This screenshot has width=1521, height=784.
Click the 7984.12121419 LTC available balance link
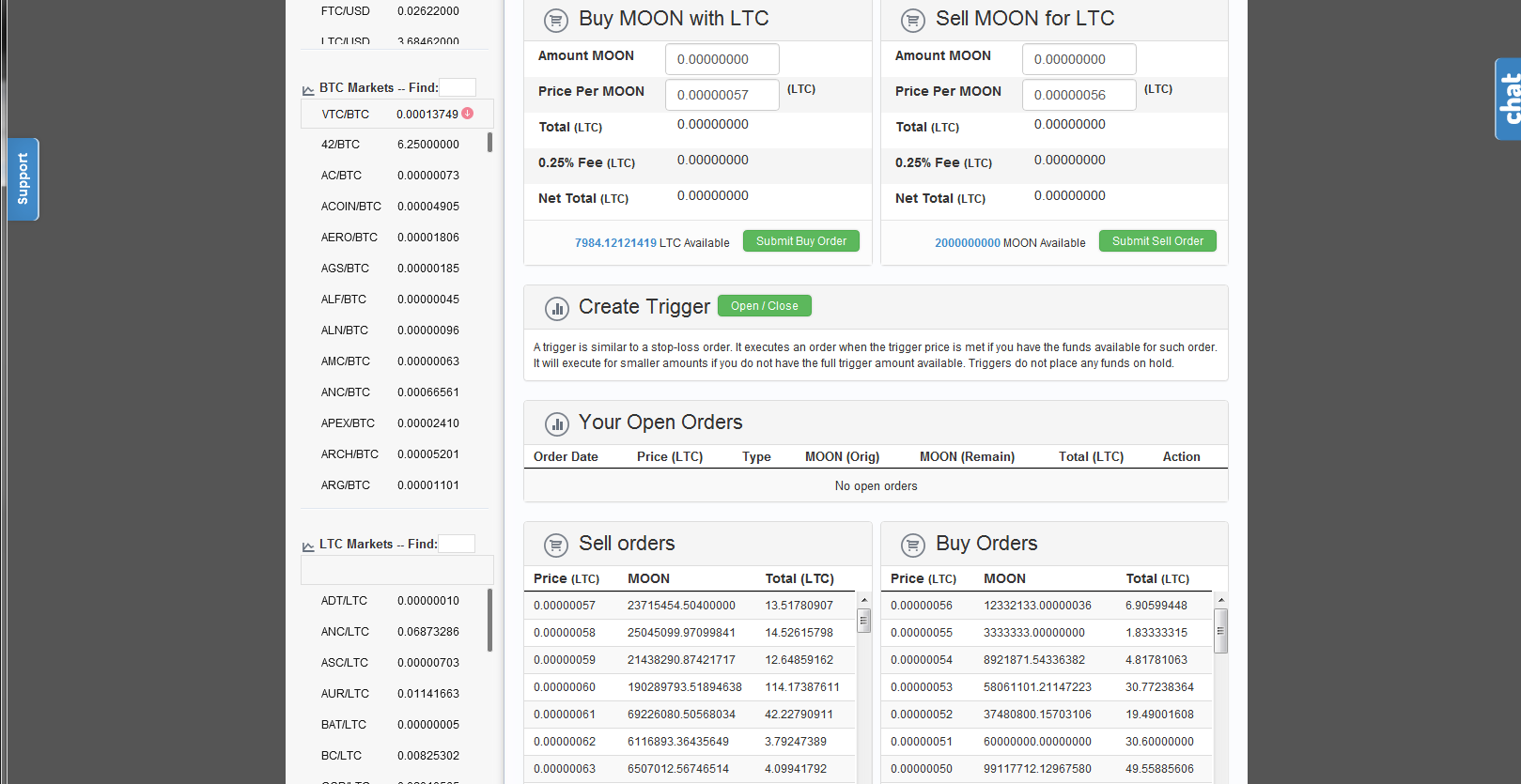pos(615,243)
